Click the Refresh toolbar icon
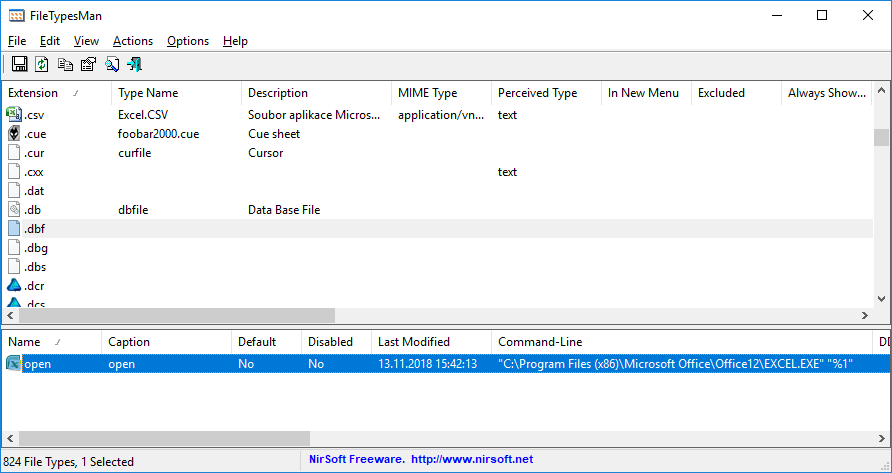 coord(42,65)
